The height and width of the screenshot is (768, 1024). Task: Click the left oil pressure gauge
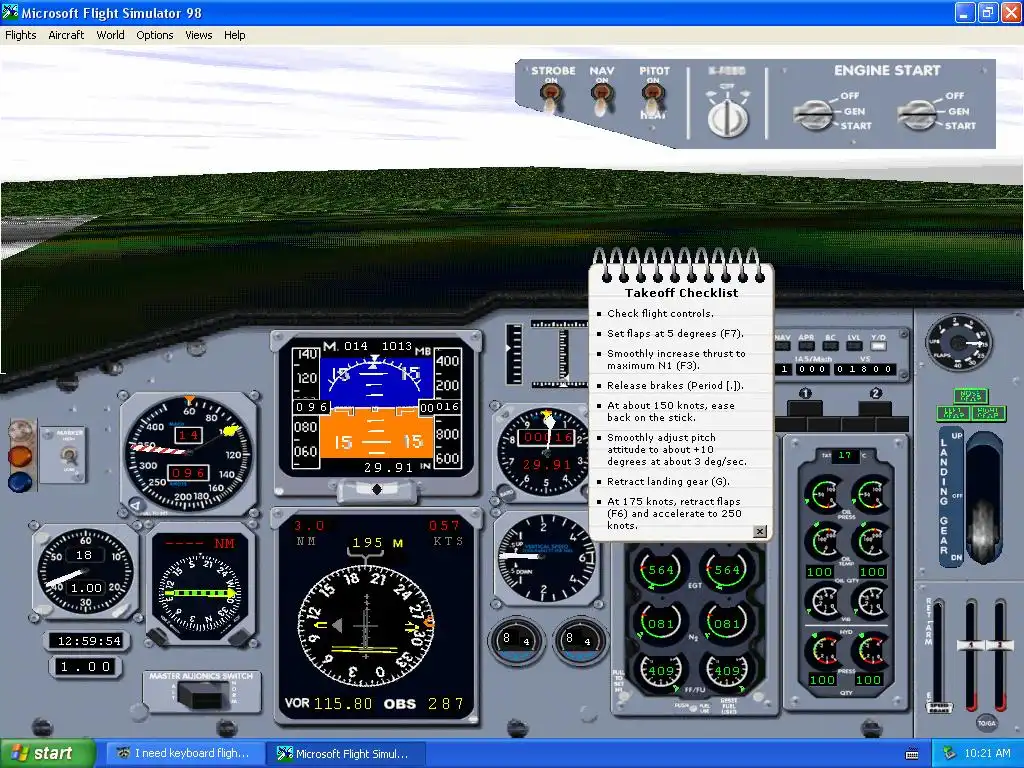point(824,495)
